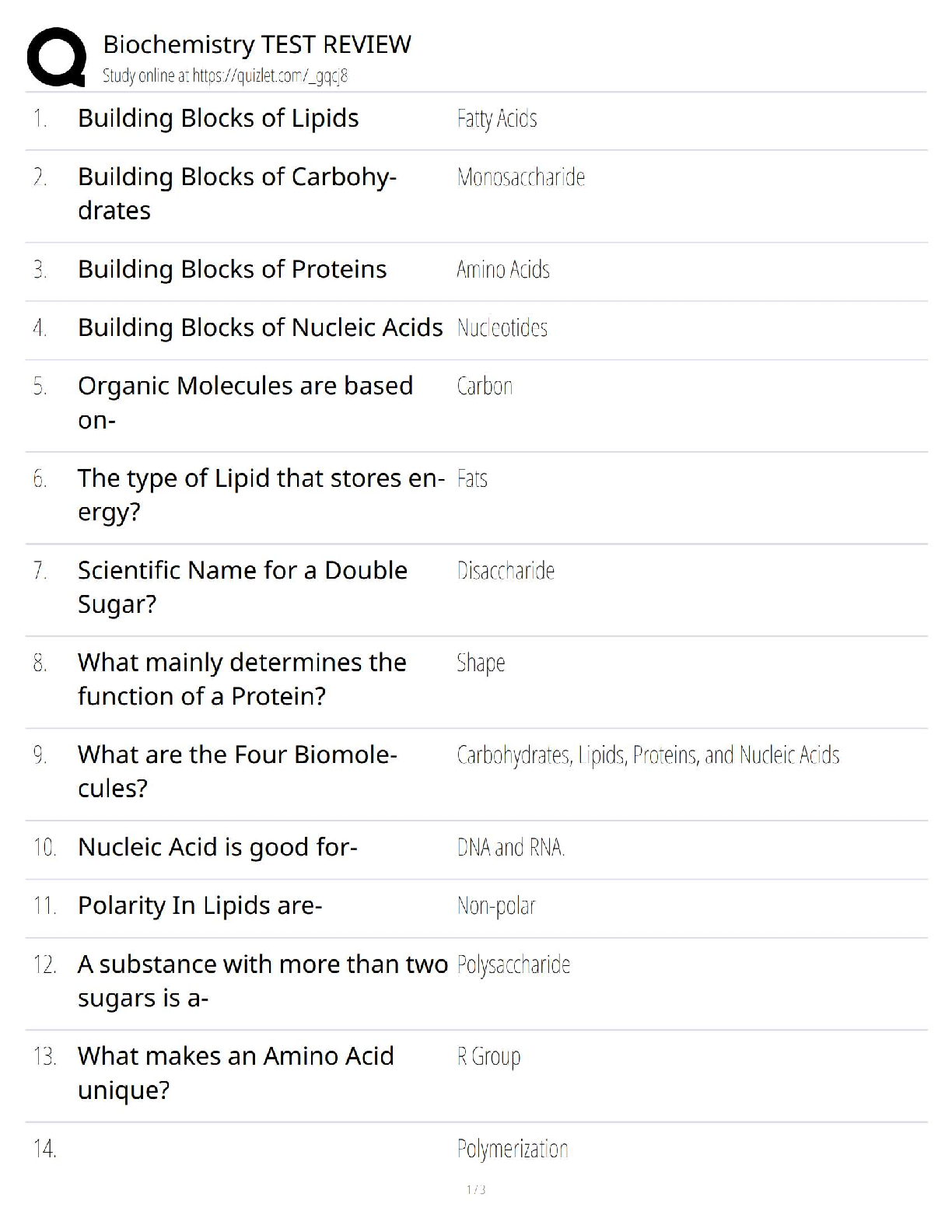Click the Fats answer in row 6
Viewport: 952px width, 1232px height.
472,478
